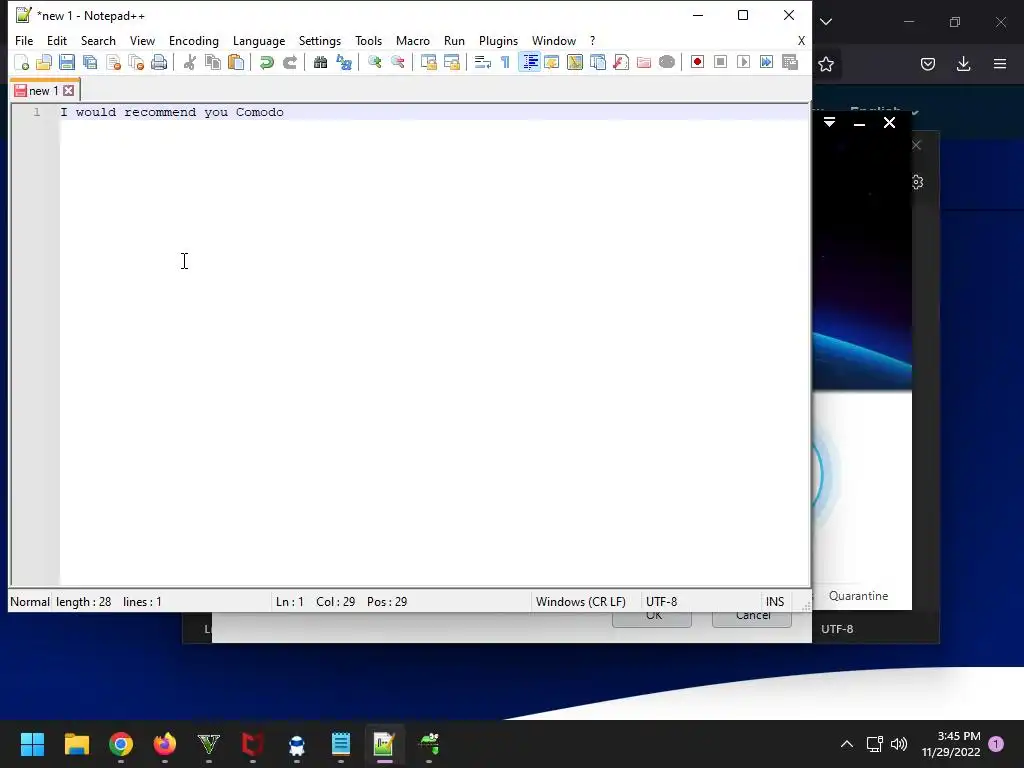Click 'Windows (CR LF)' in status bar
This screenshot has width=1024, height=768.
pos(581,601)
